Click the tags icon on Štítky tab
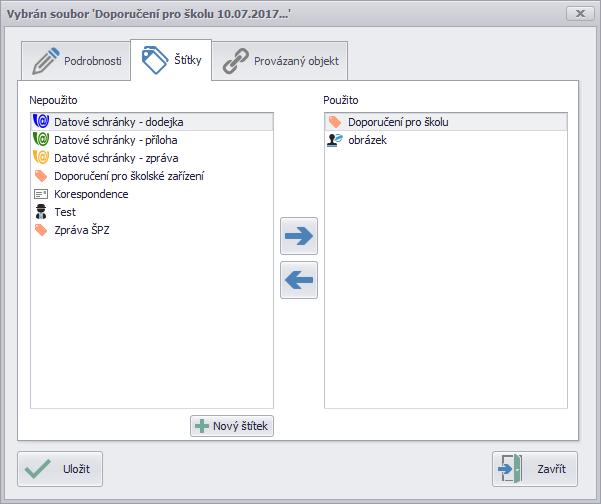 coord(154,60)
